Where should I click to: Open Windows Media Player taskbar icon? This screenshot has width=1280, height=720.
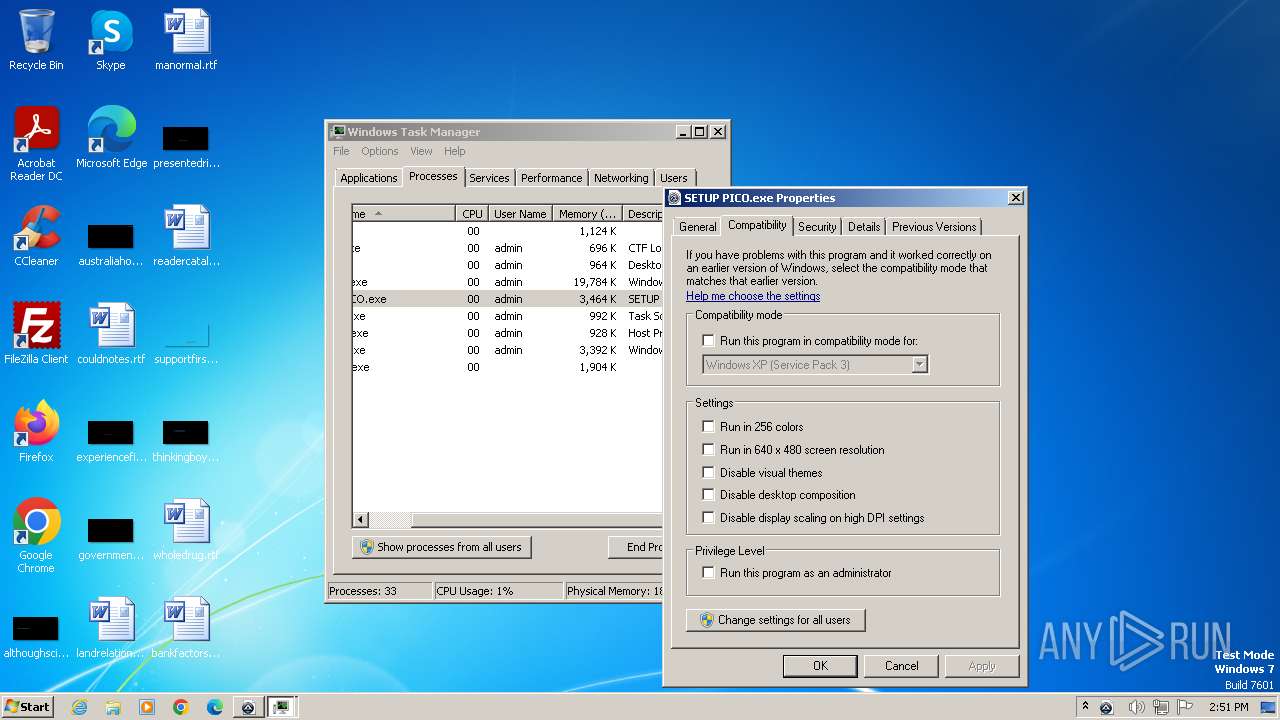[x=147, y=707]
